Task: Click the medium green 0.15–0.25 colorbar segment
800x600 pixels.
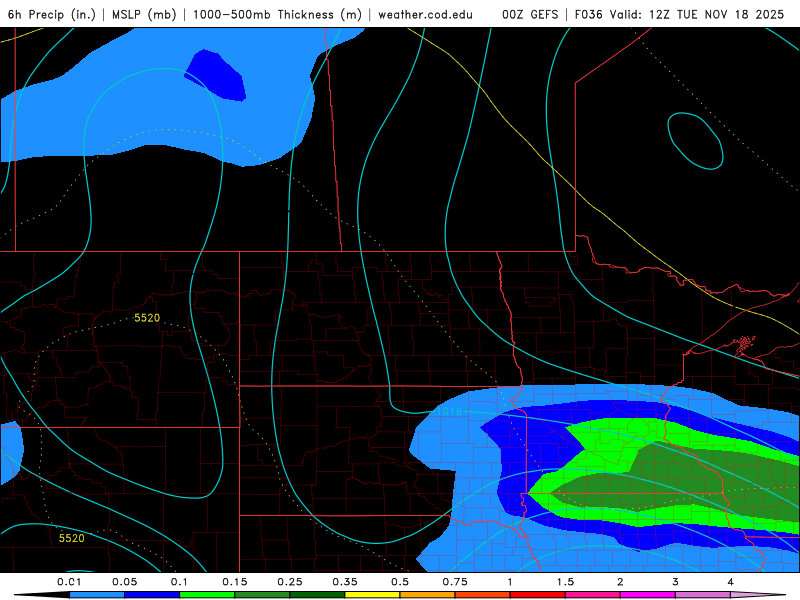Action: click(262, 595)
